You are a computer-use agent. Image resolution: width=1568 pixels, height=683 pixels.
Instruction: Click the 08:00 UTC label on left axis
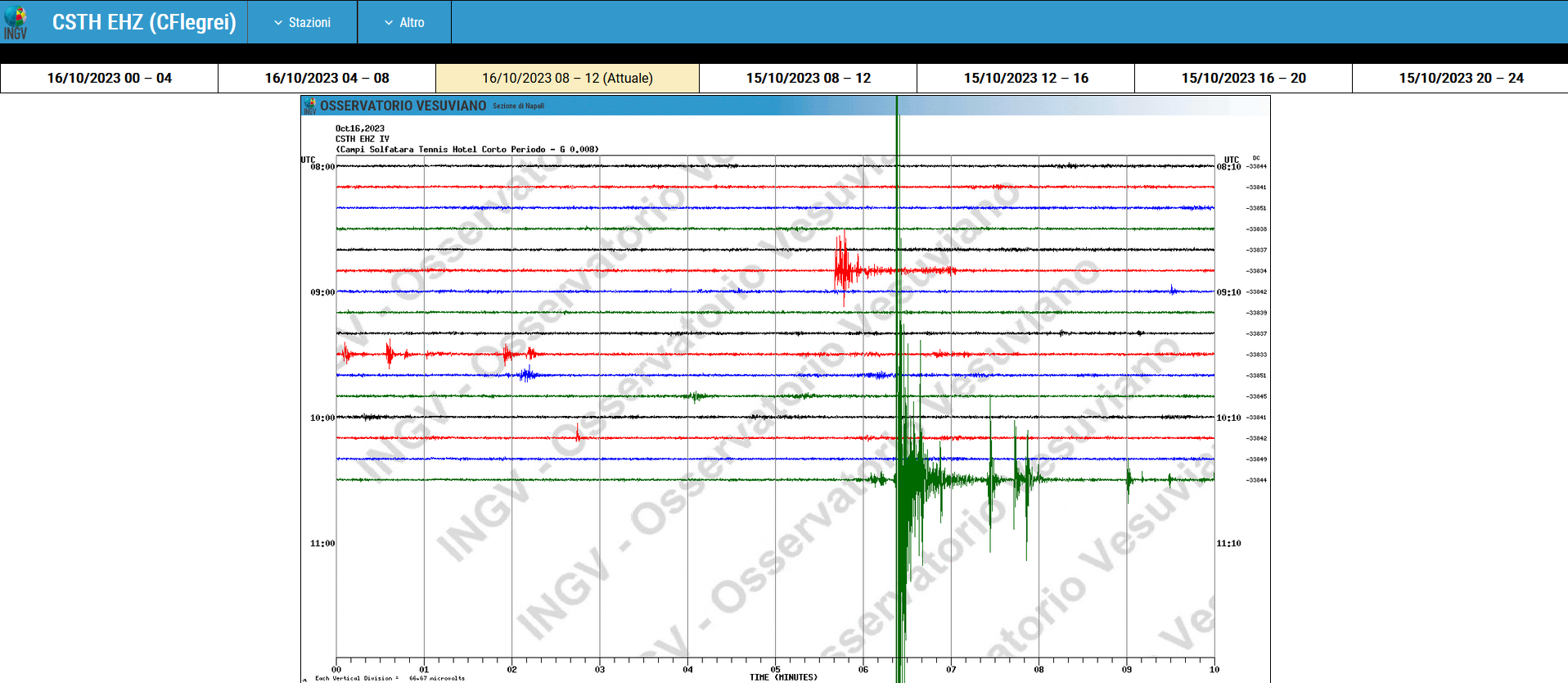pyautogui.click(x=322, y=166)
